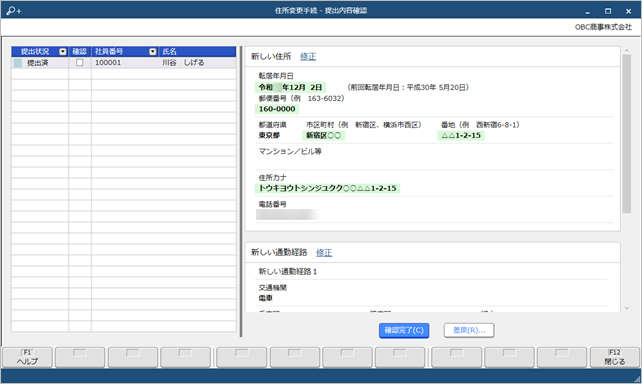This screenshot has width=642, height=384.
Task: Click the 新しい通勤経路 1 label
Action: coord(287,271)
